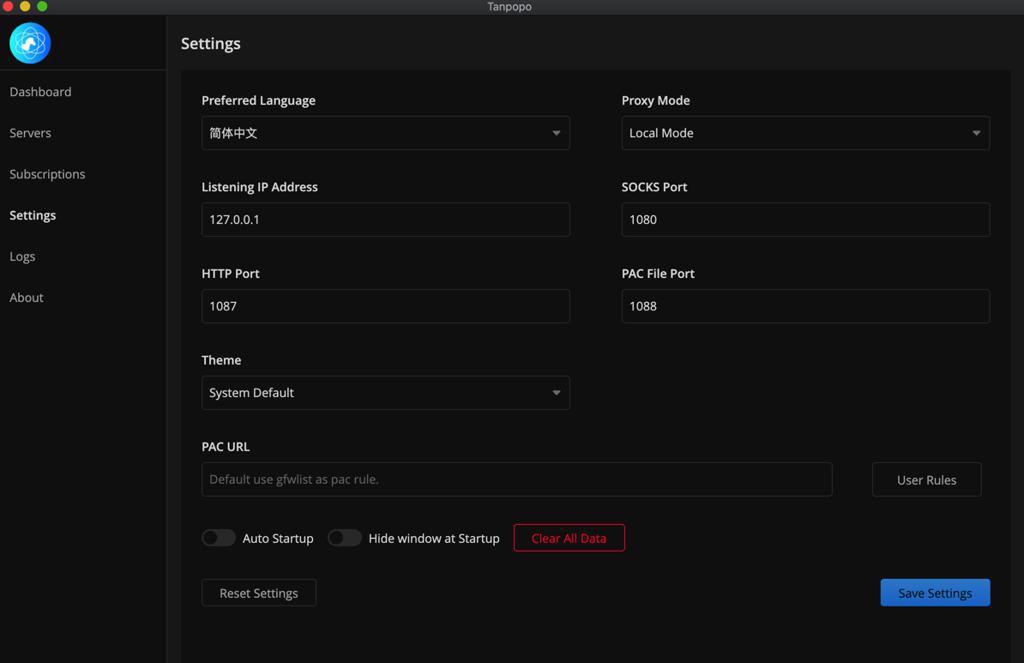The image size is (1024, 663).
Task: Expand the Proxy Mode dropdown
Action: click(x=805, y=133)
